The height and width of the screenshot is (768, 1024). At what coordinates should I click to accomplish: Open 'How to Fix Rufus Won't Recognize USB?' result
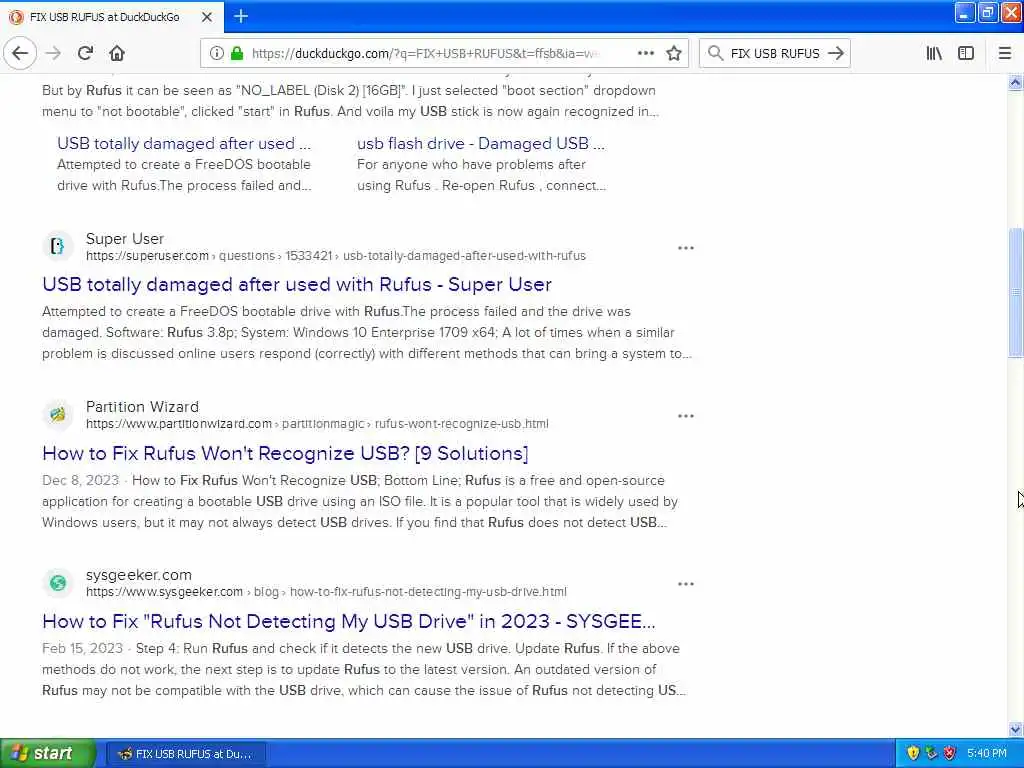pyautogui.click(x=285, y=453)
